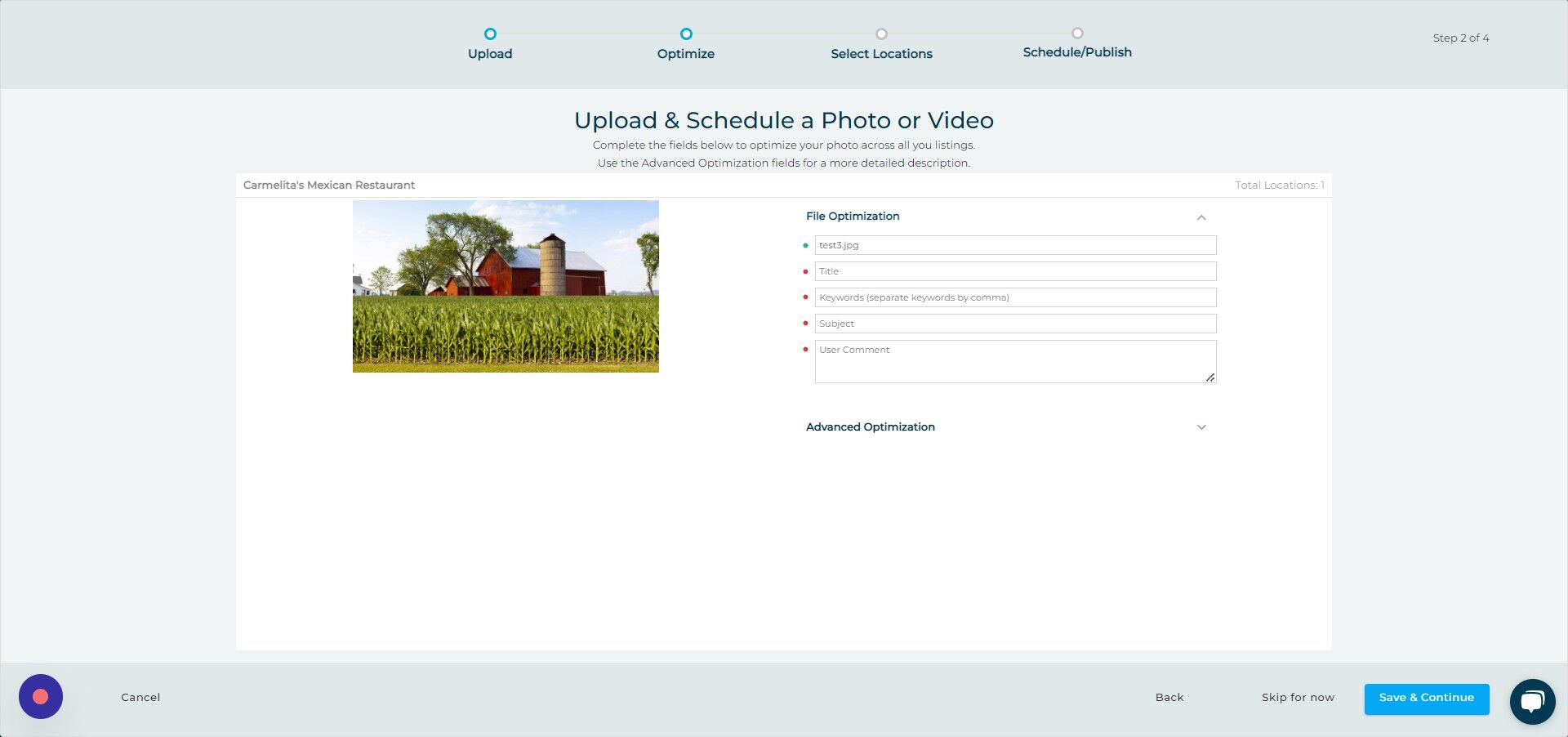The height and width of the screenshot is (737, 1568).
Task: Click the Optimize step circle marker
Action: [x=686, y=33]
